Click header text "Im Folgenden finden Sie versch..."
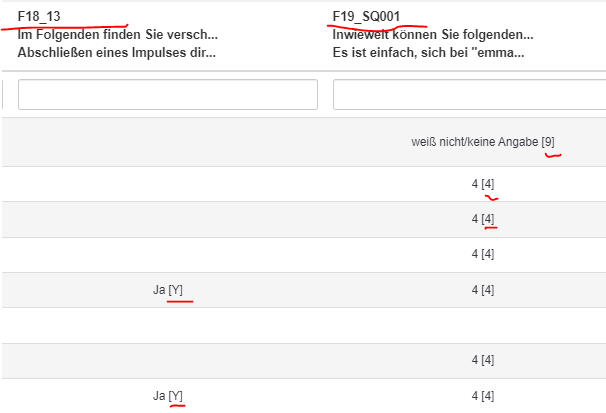The width and height of the screenshot is (606, 413). pos(118,35)
